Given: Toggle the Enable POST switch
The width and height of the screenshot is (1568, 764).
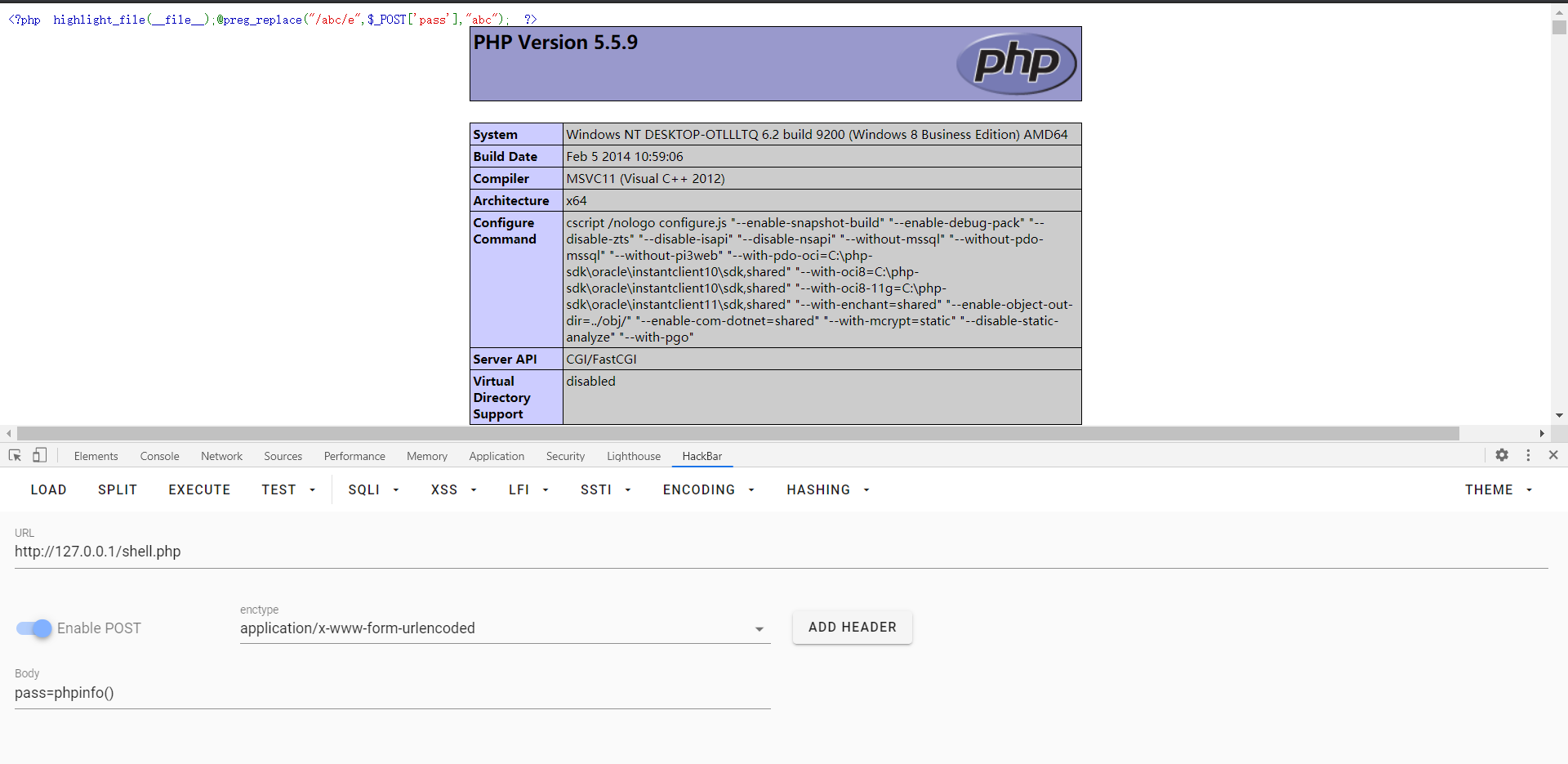Looking at the screenshot, I should tap(33, 628).
